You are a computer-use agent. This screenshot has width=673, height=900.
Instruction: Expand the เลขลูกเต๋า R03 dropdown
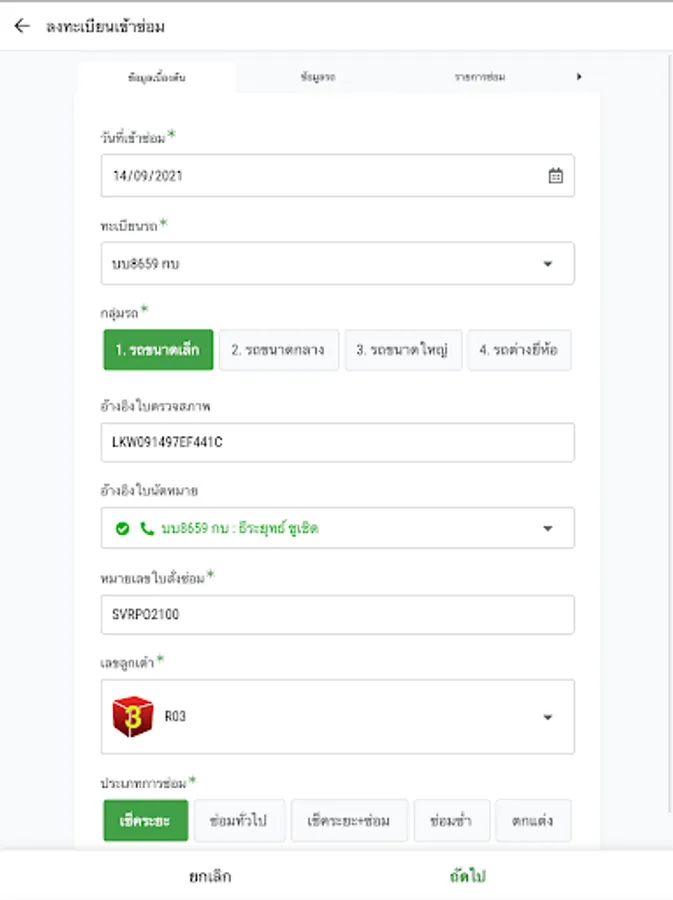point(547,717)
